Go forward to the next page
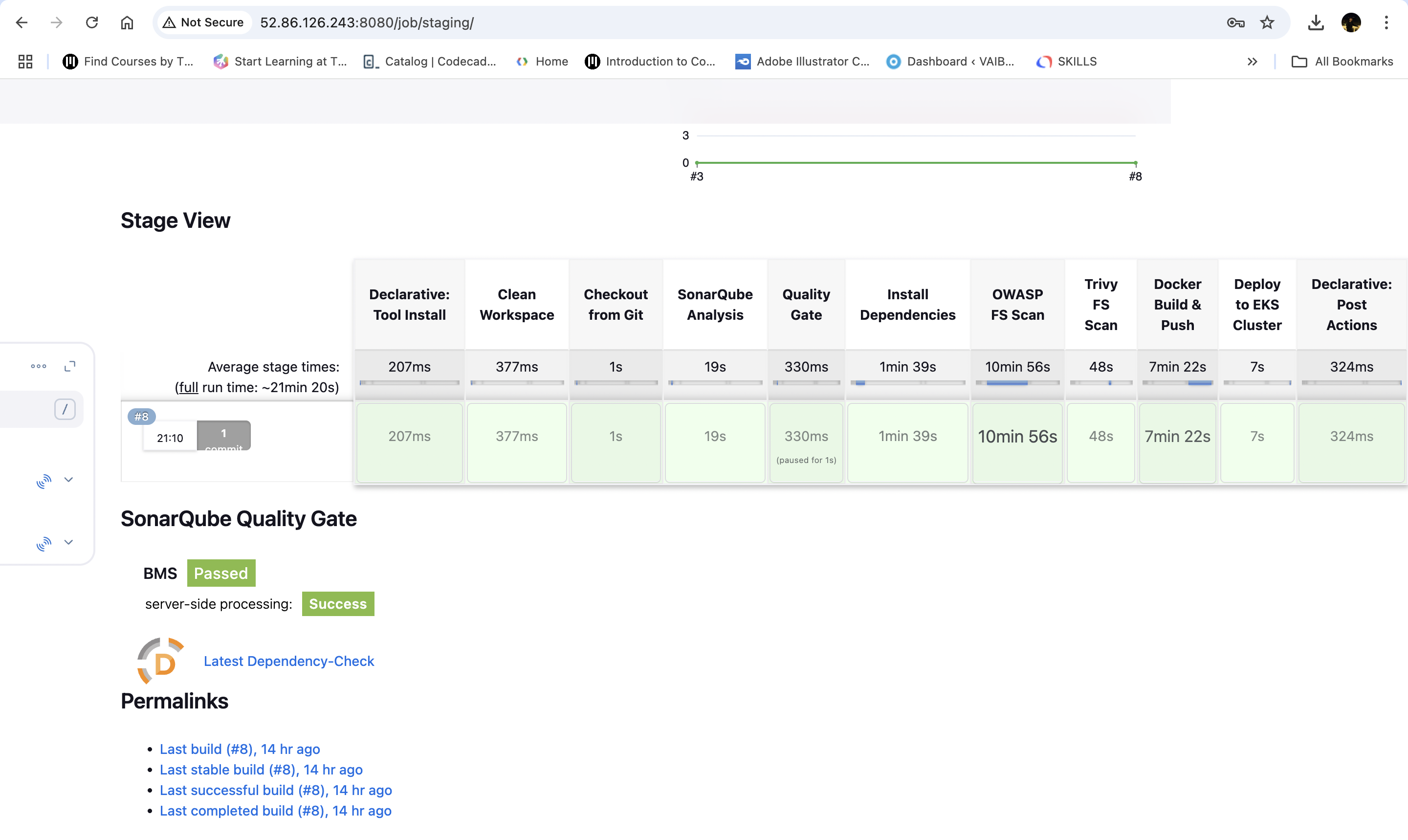Image resolution: width=1408 pixels, height=840 pixels. point(56,22)
